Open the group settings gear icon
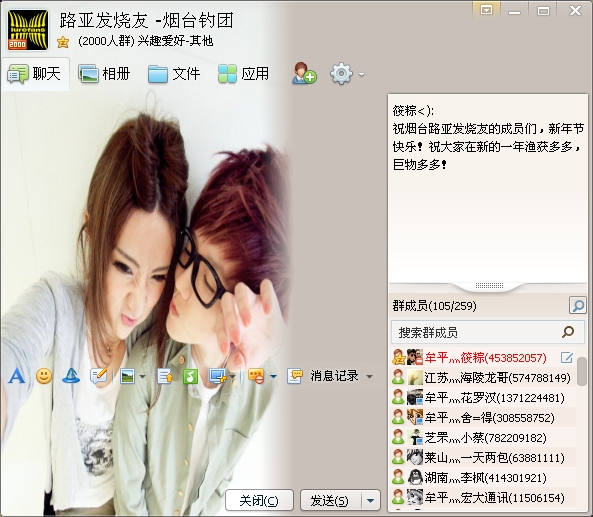Viewport: 593px width, 517px height. coord(342,74)
